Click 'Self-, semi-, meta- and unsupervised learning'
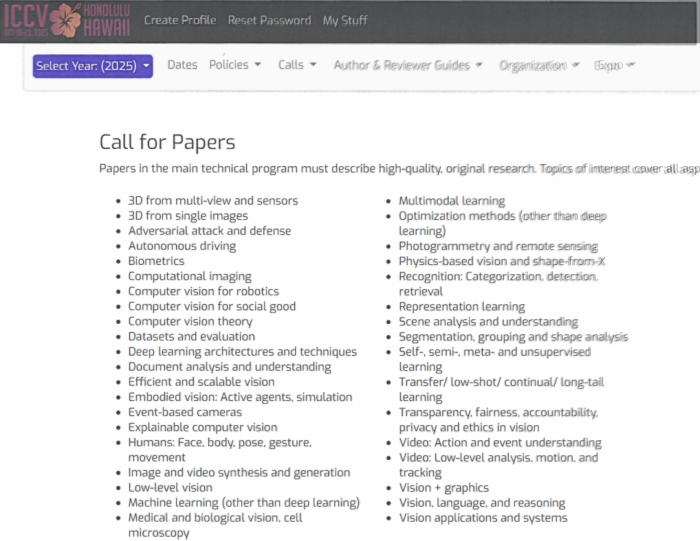 tap(495, 359)
